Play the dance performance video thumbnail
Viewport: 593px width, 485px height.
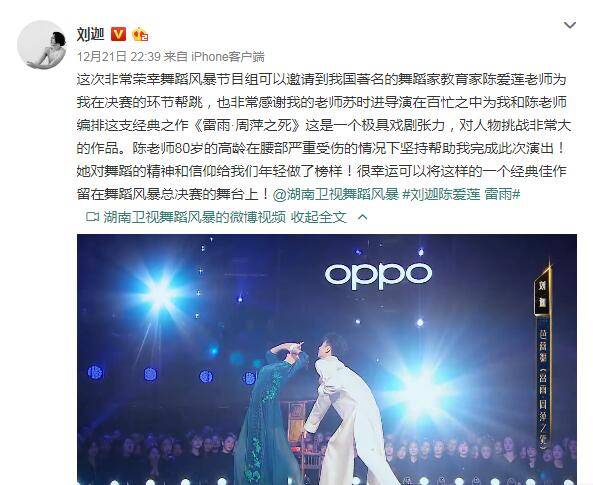coord(327,359)
